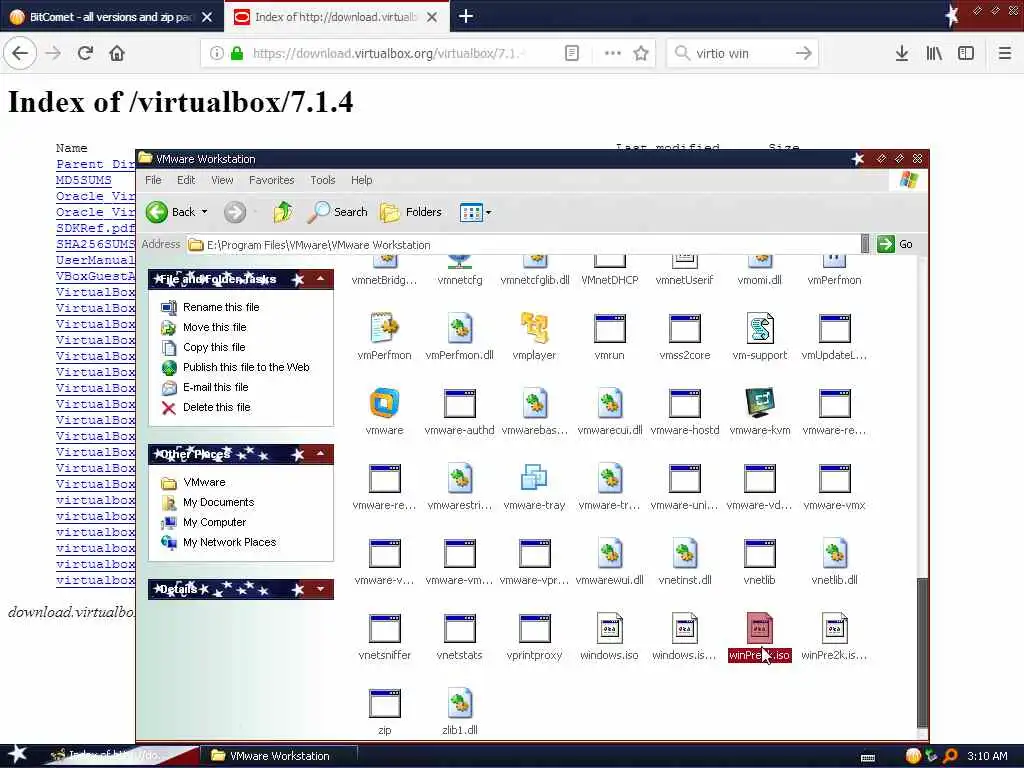1024x768 pixels.
Task: Click Rename this file task
Action: pos(221,307)
